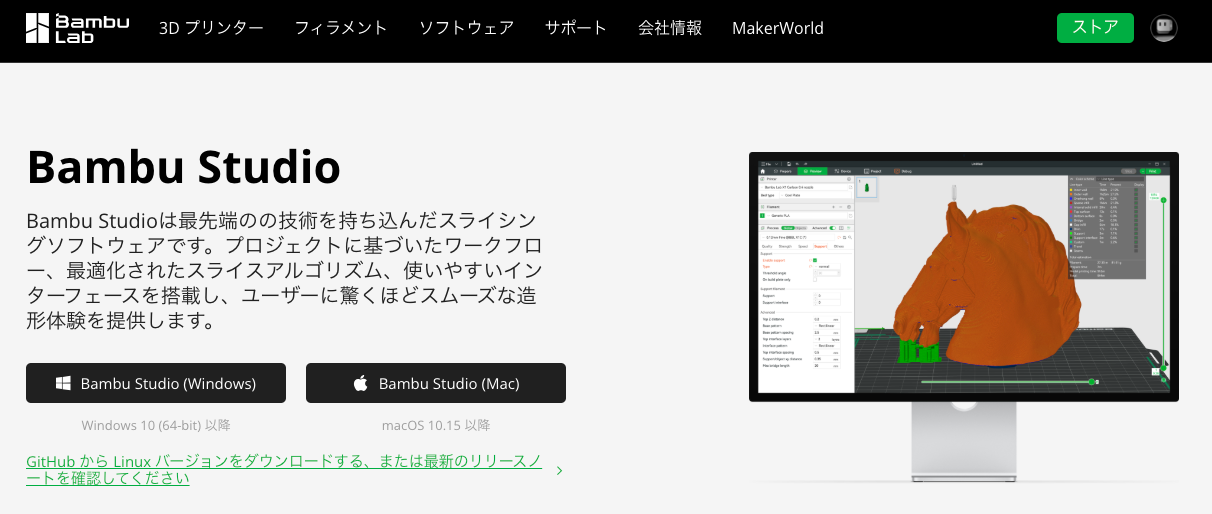Click the monitor image showing Bambu Studio

(964, 315)
